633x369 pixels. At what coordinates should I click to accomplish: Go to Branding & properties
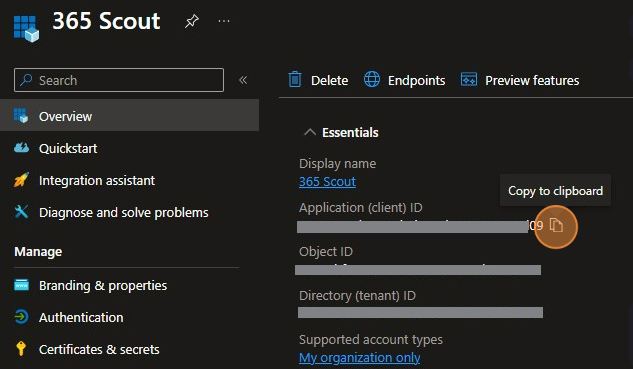pyautogui.click(x=103, y=285)
